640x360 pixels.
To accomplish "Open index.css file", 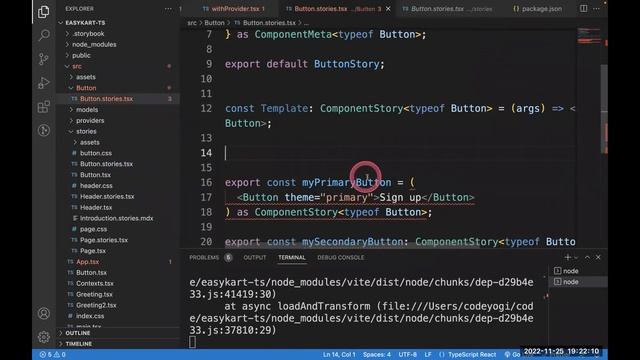I will pos(118,316).
